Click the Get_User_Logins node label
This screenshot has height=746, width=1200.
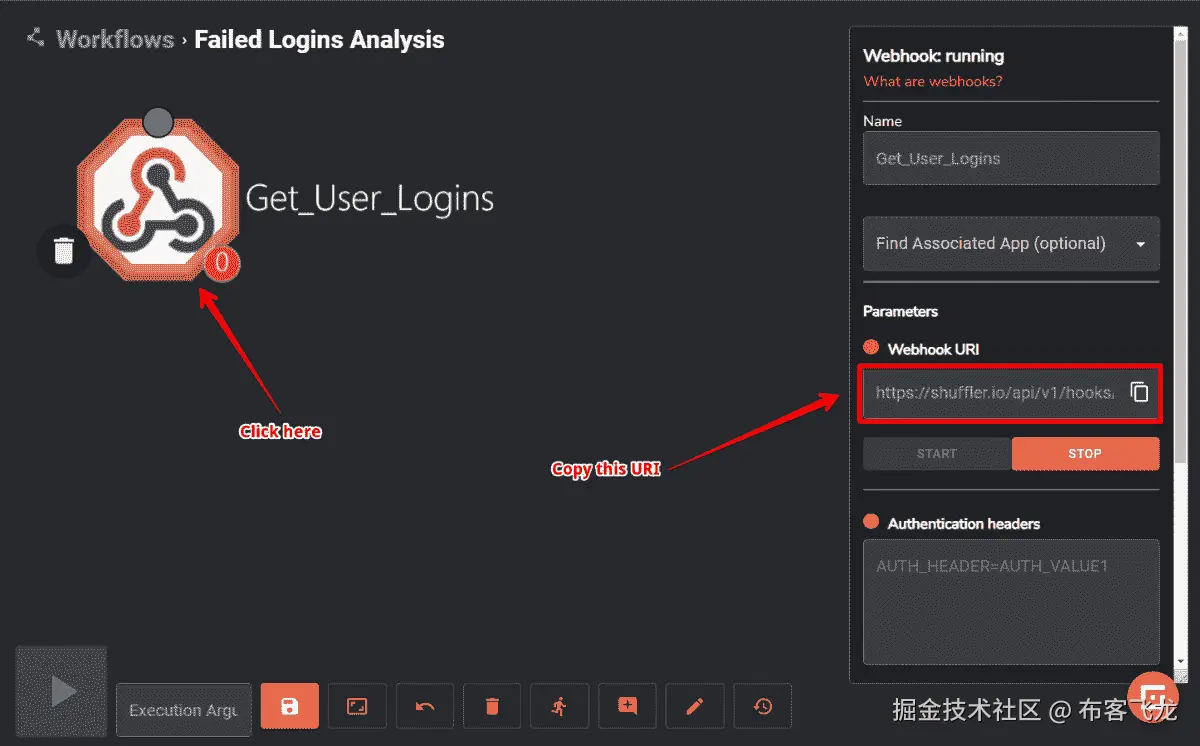pyautogui.click(x=370, y=198)
